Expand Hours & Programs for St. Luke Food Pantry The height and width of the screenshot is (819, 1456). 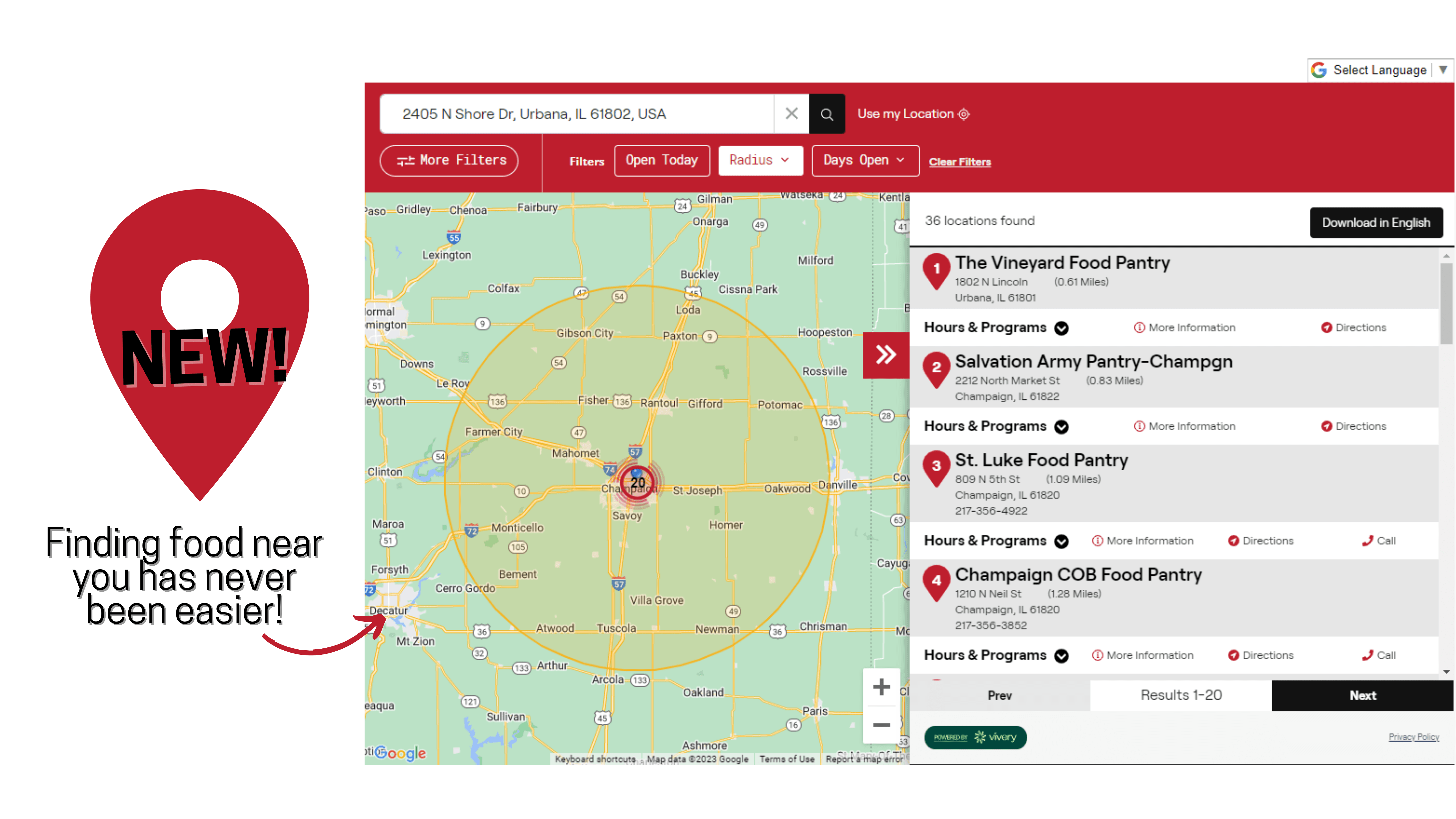[996, 541]
